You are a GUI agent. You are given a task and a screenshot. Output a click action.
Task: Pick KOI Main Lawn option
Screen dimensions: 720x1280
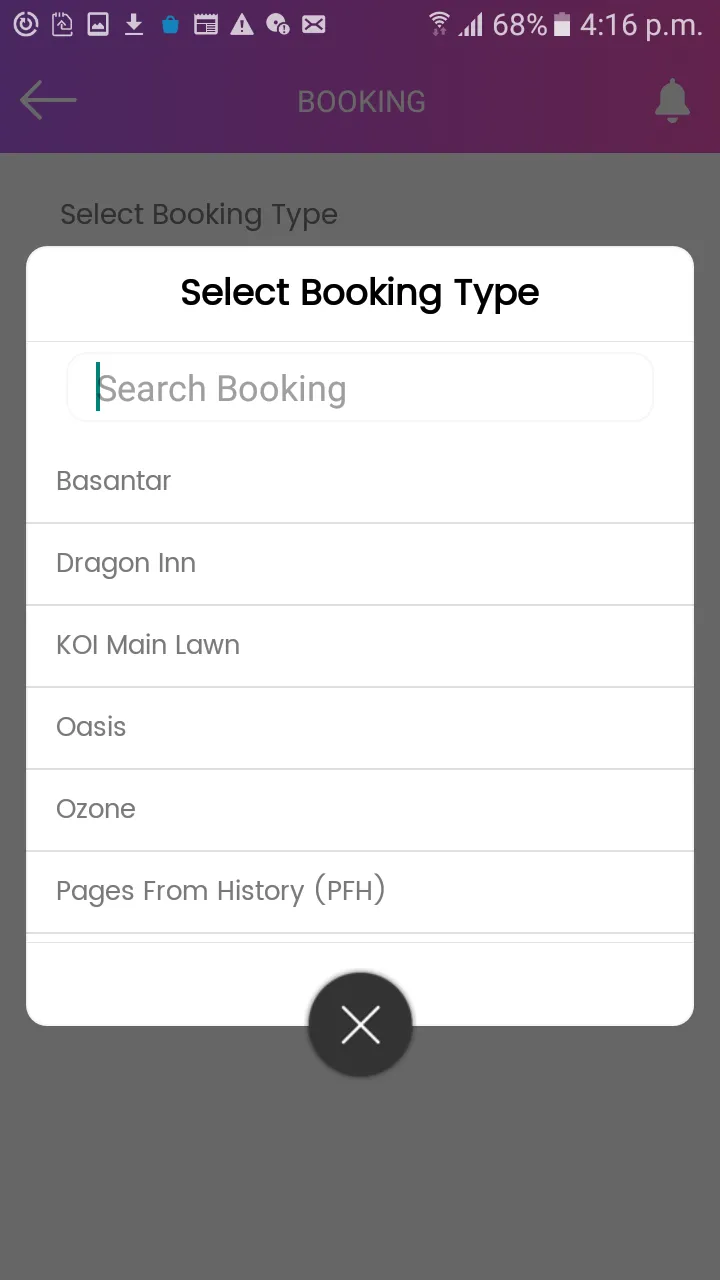click(x=360, y=645)
